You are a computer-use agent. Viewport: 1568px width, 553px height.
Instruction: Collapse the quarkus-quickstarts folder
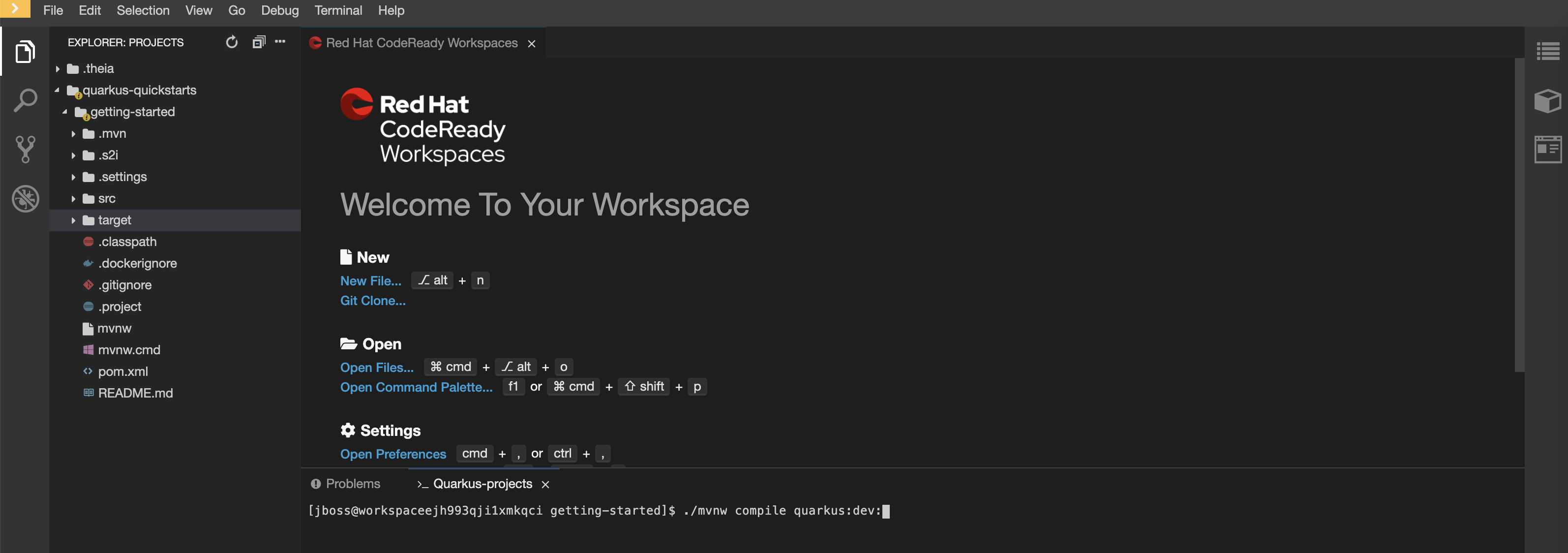tap(57, 90)
